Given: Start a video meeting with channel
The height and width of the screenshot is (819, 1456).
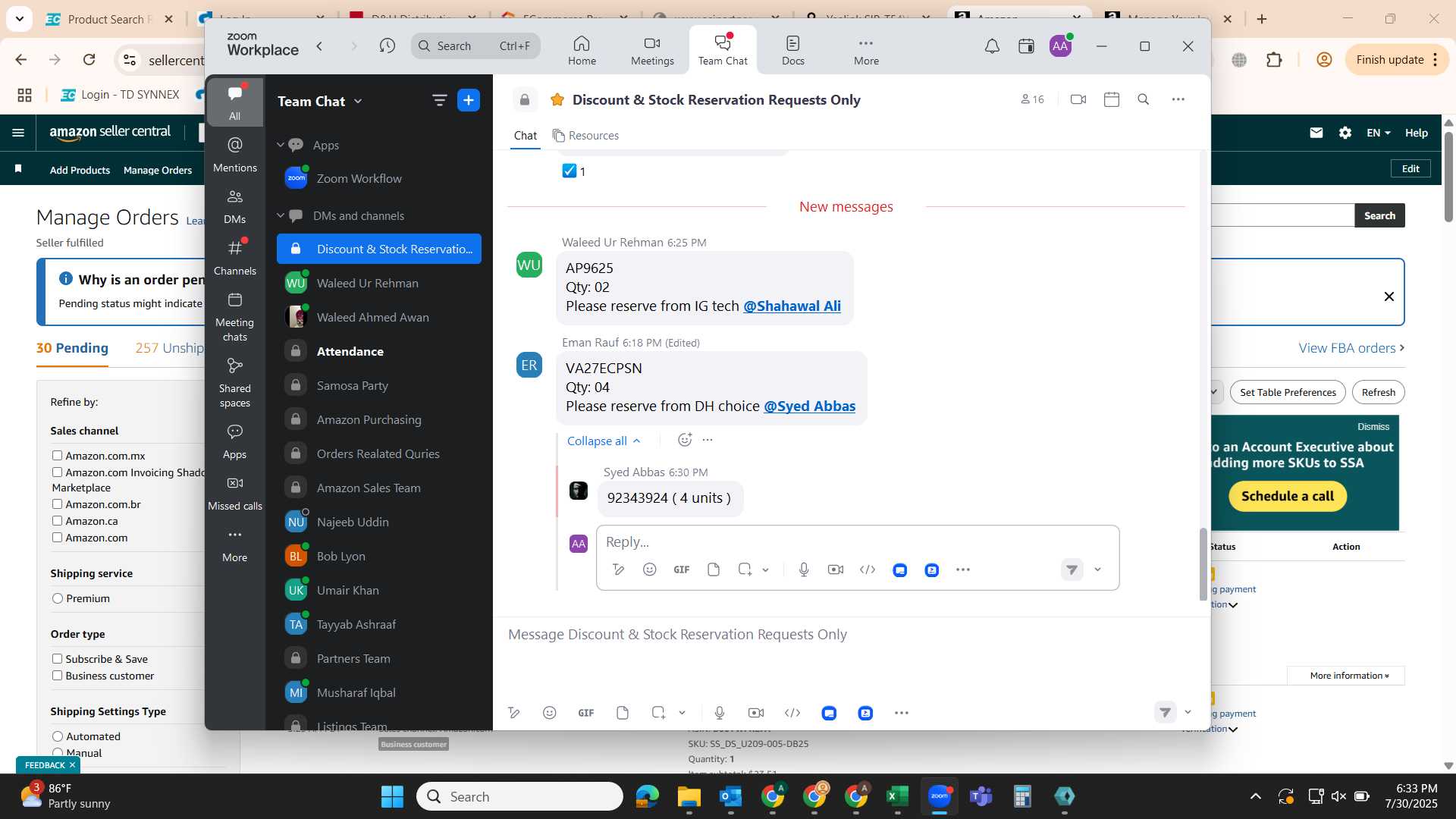Looking at the screenshot, I should [x=1078, y=99].
